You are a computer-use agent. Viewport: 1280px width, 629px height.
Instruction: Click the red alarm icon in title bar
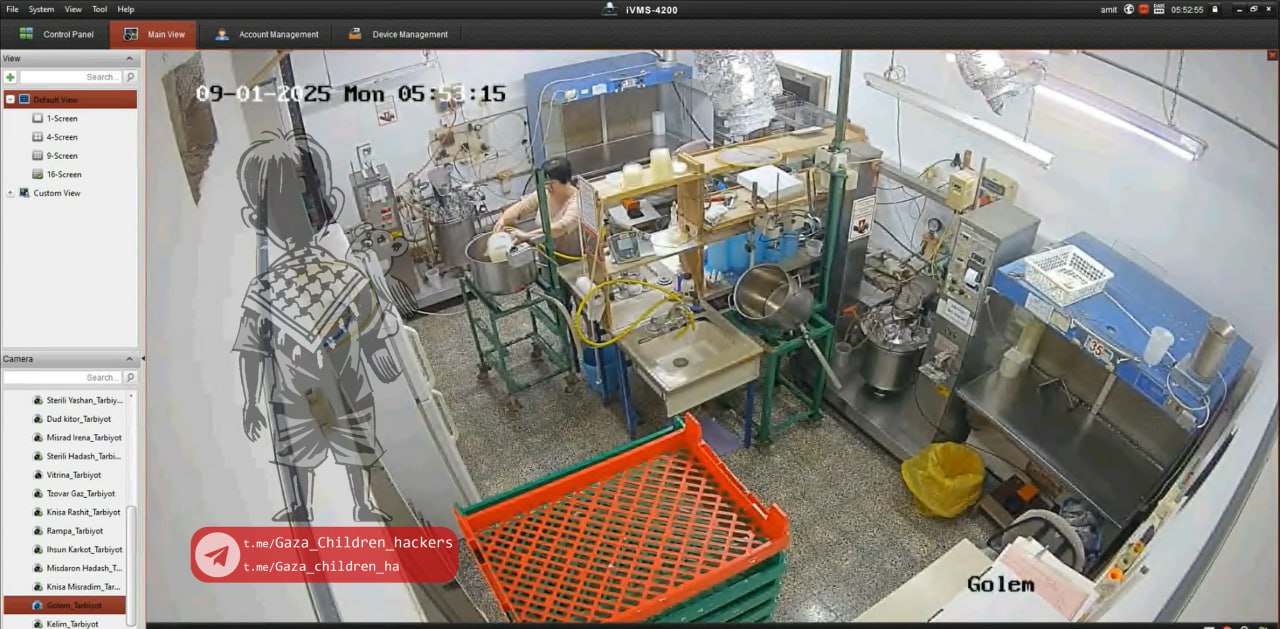click(x=1143, y=9)
